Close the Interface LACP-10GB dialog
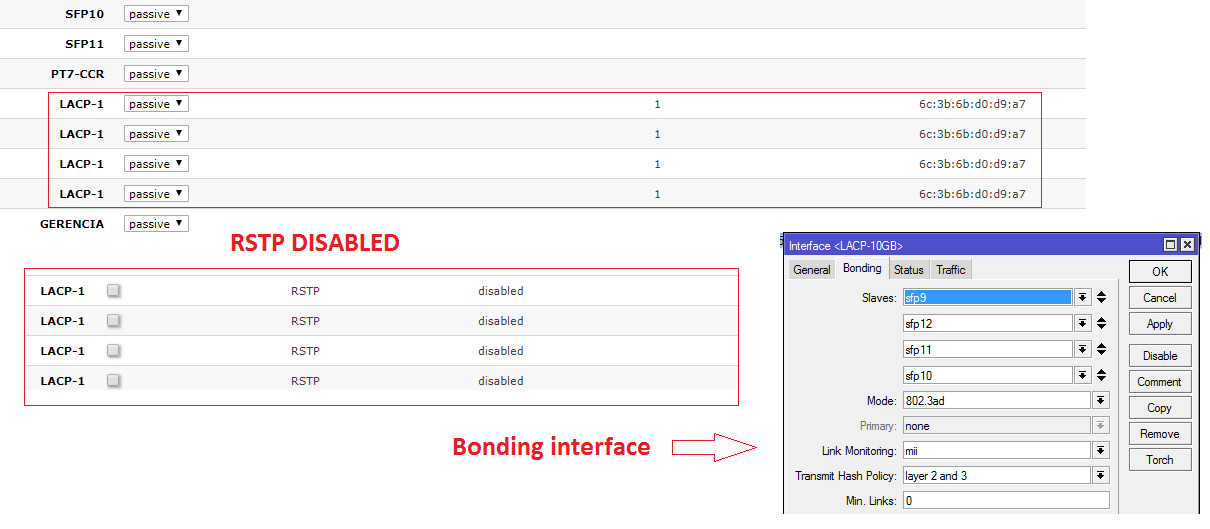 (x=1187, y=245)
